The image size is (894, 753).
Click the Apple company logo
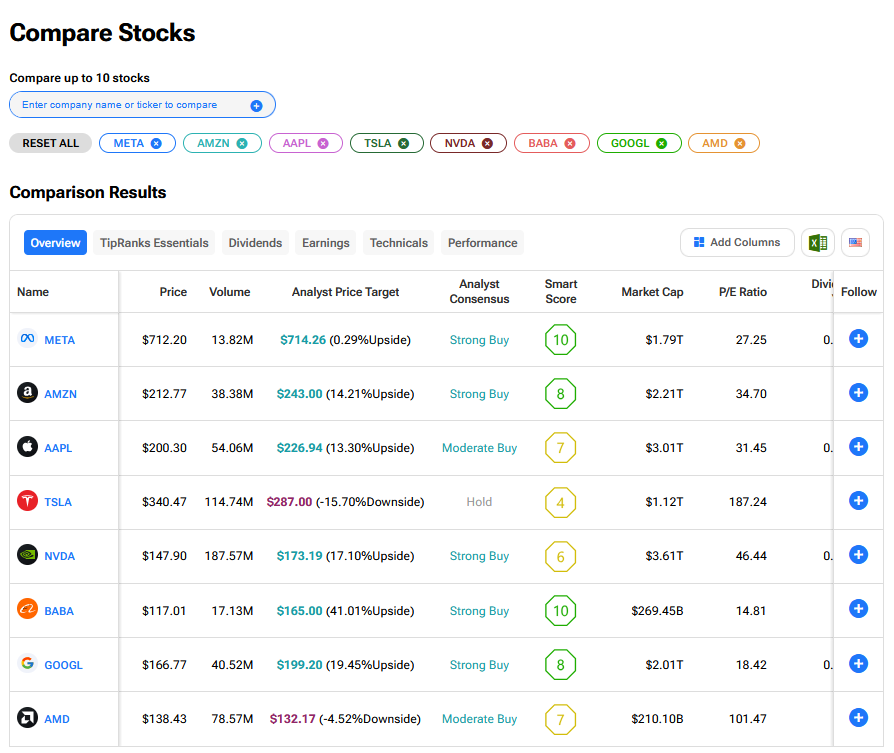tap(27, 447)
